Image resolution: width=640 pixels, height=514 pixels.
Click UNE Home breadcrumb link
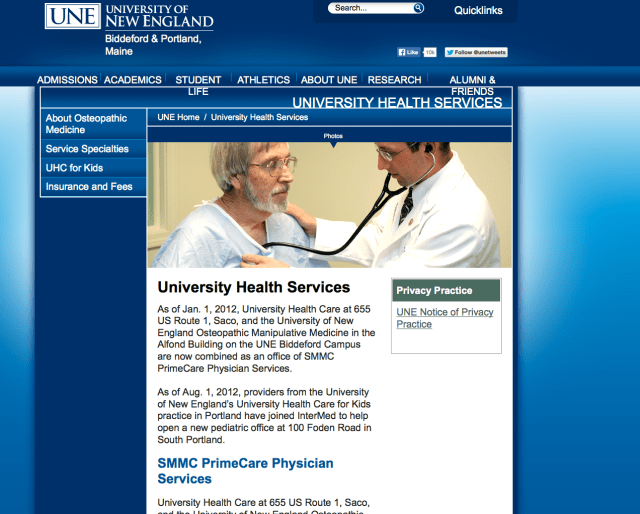[x=178, y=117]
